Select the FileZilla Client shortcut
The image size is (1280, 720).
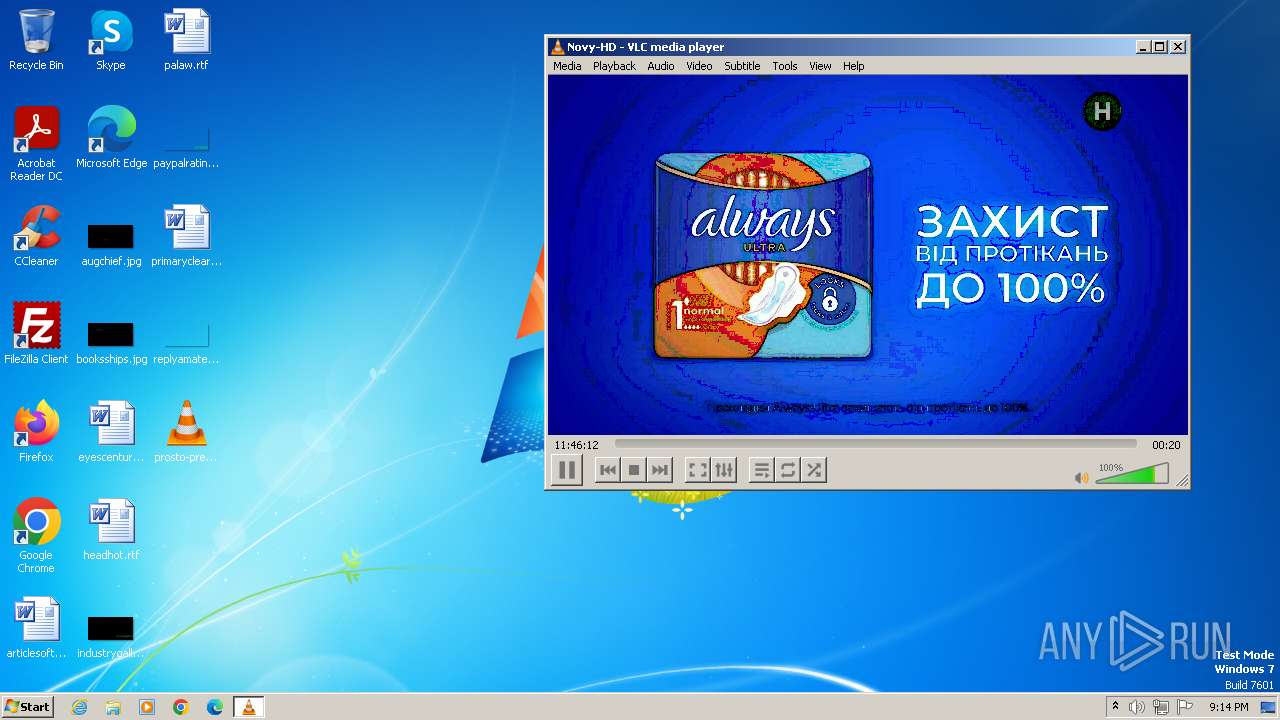click(36, 334)
